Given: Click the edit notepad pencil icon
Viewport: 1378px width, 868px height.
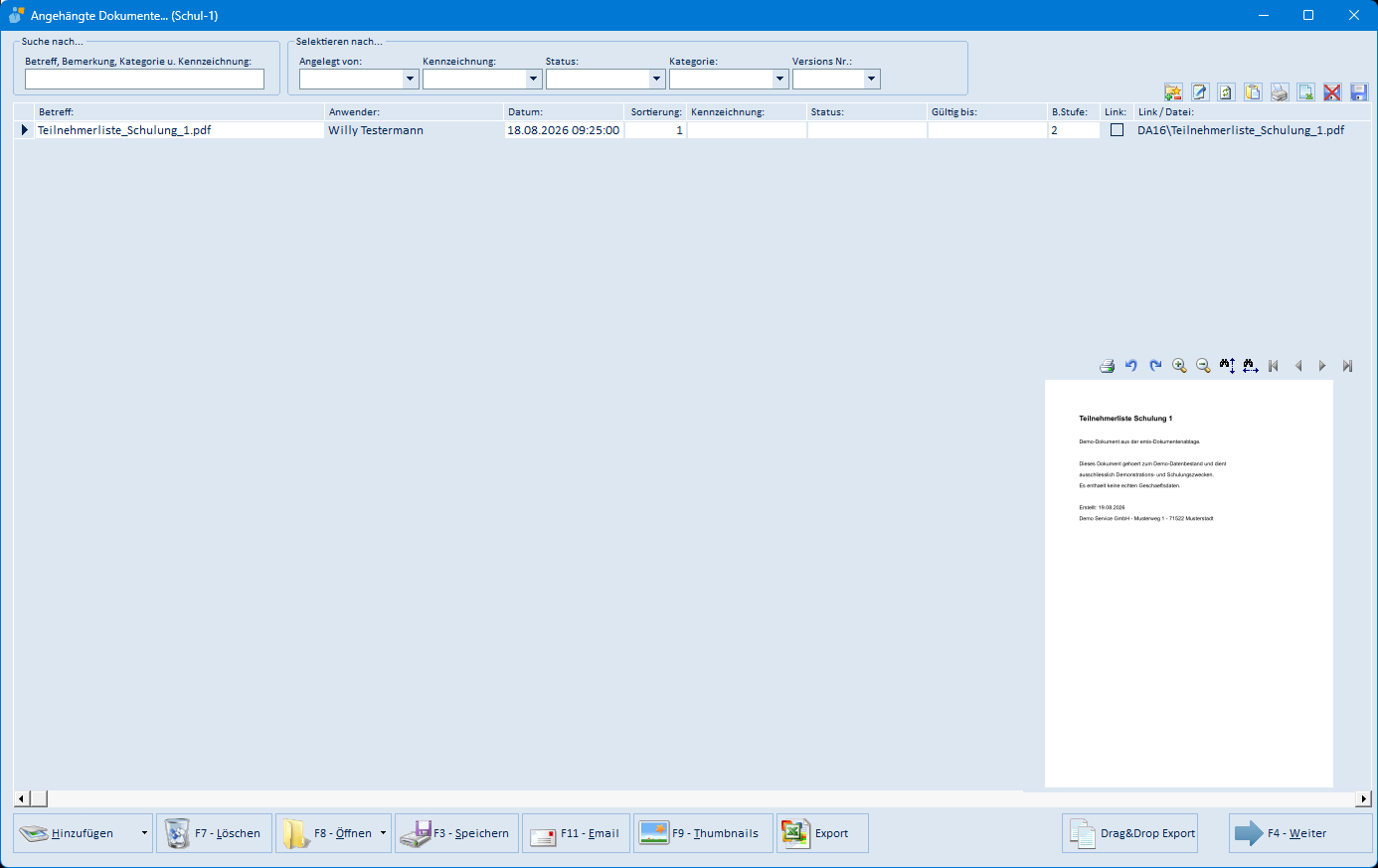Looking at the screenshot, I should coord(1200,92).
